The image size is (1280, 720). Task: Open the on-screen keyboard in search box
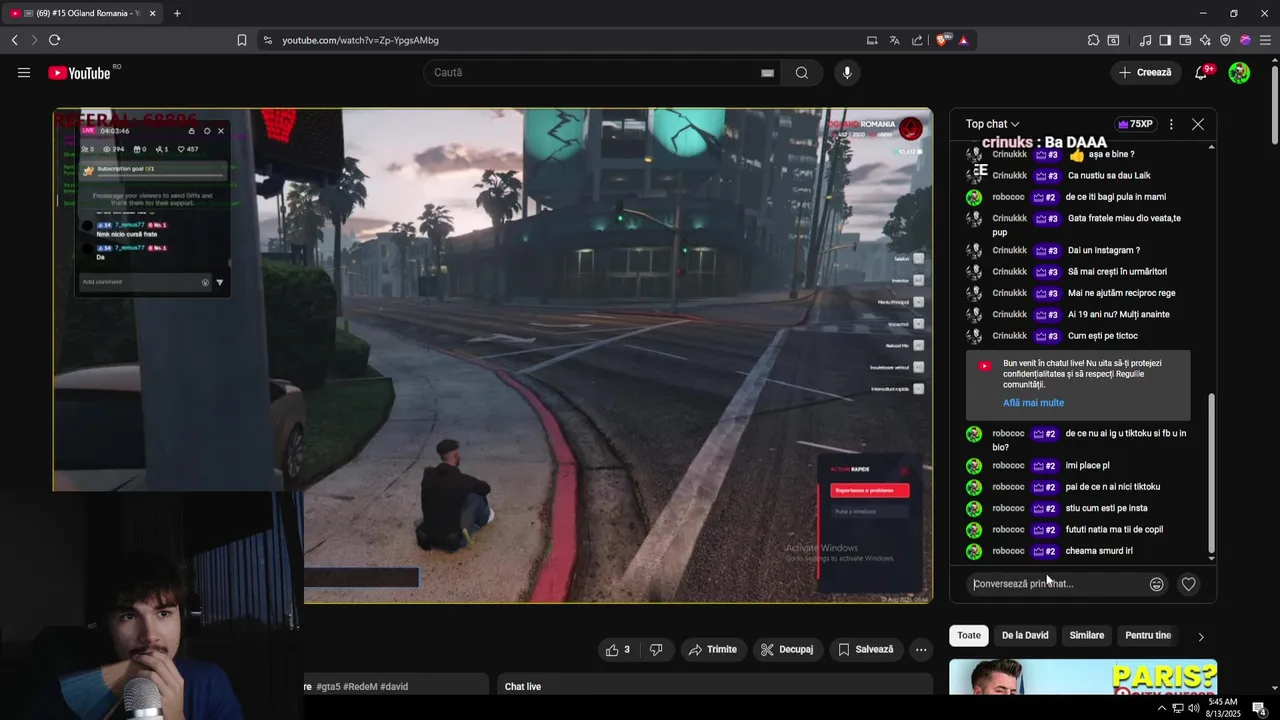[x=767, y=73]
